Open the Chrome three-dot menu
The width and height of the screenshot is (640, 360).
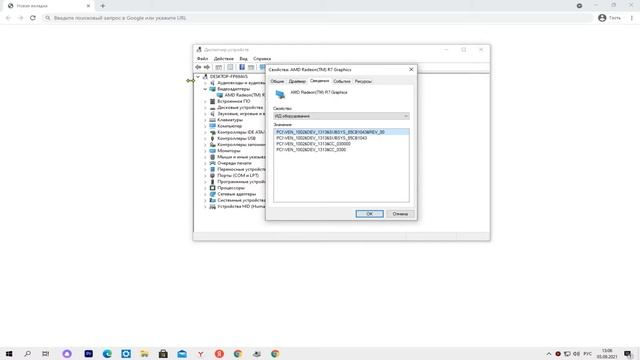(x=631, y=18)
